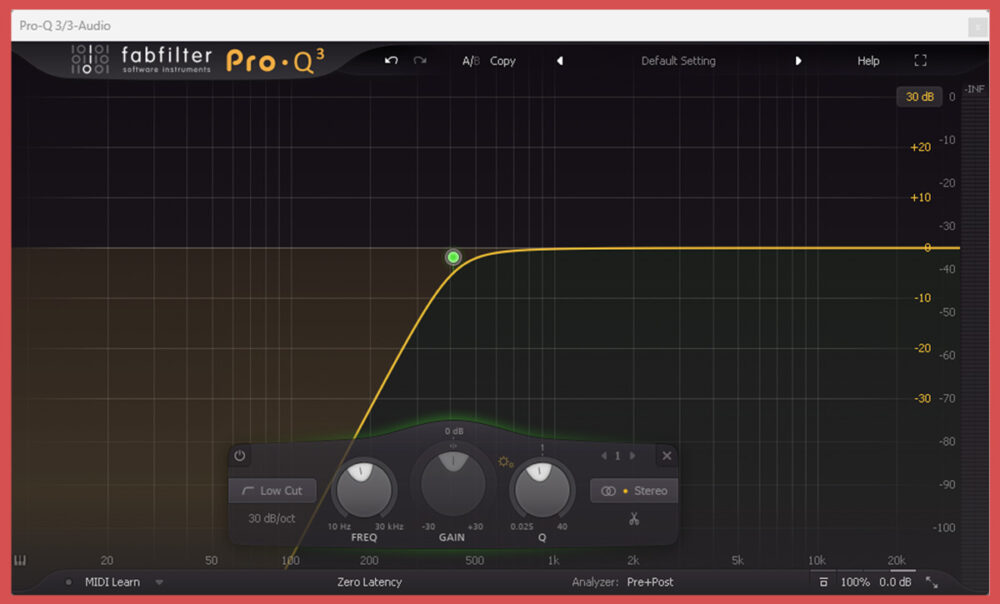Image resolution: width=1000 pixels, height=604 pixels.
Task: Select the green EQ band node on the curve
Action: pos(453,257)
